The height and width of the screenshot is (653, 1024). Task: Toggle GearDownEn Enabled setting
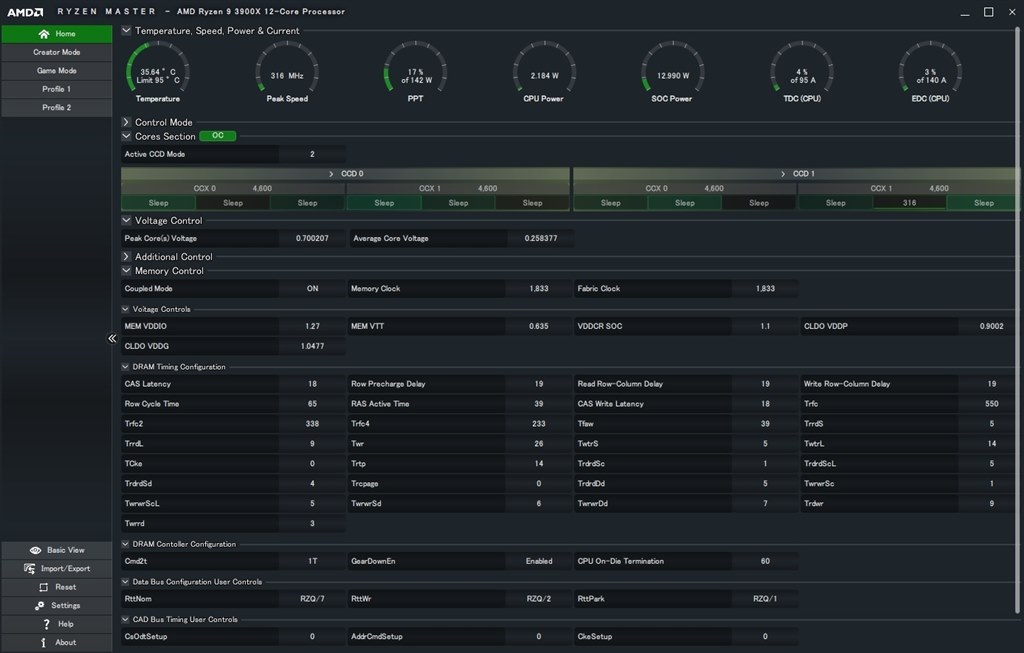pyautogui.click(x=538, y=561)
